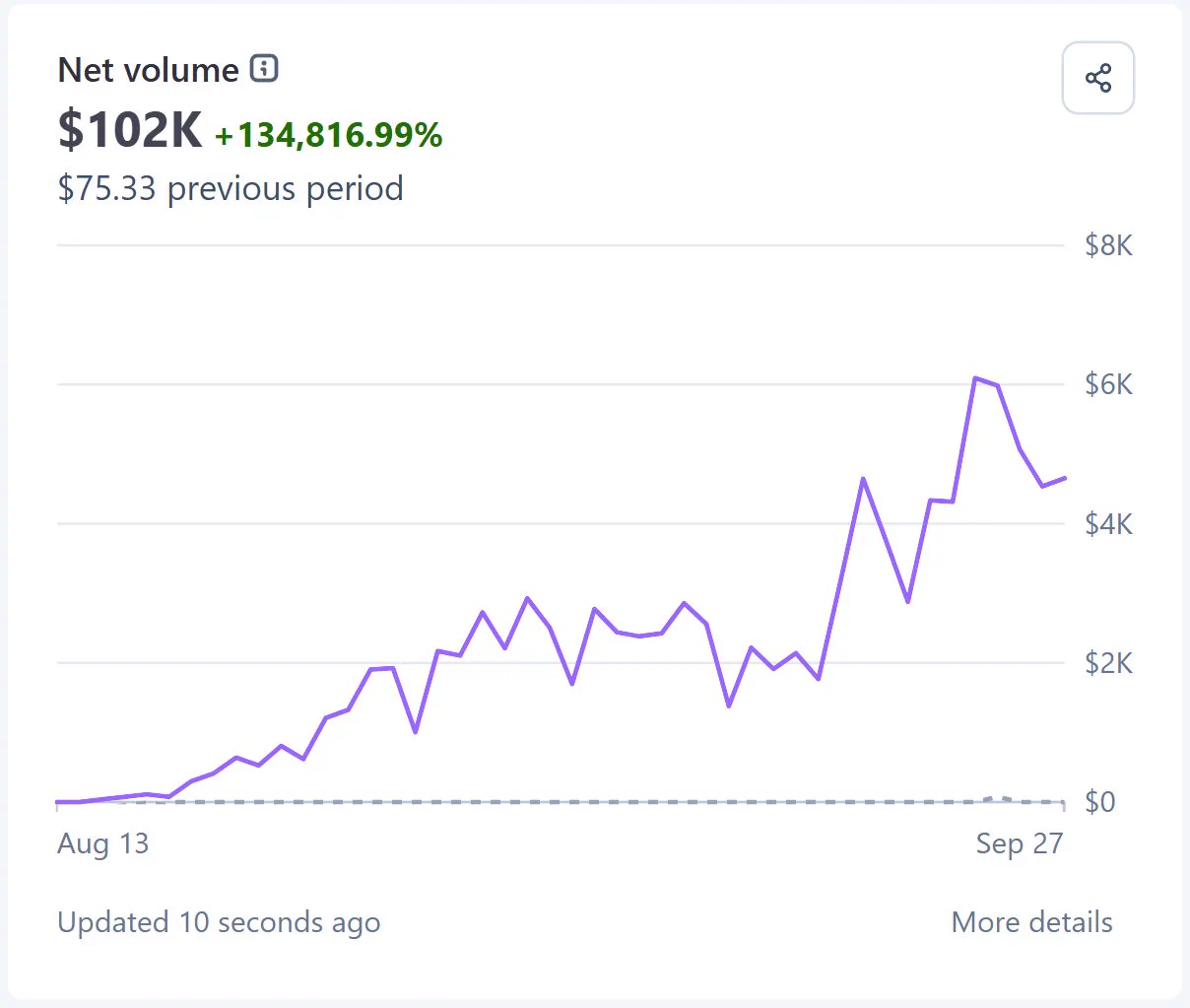Click the Sep 27 end date label
Screen dimensions: 1190x1008
click(x=1020, y=843)
